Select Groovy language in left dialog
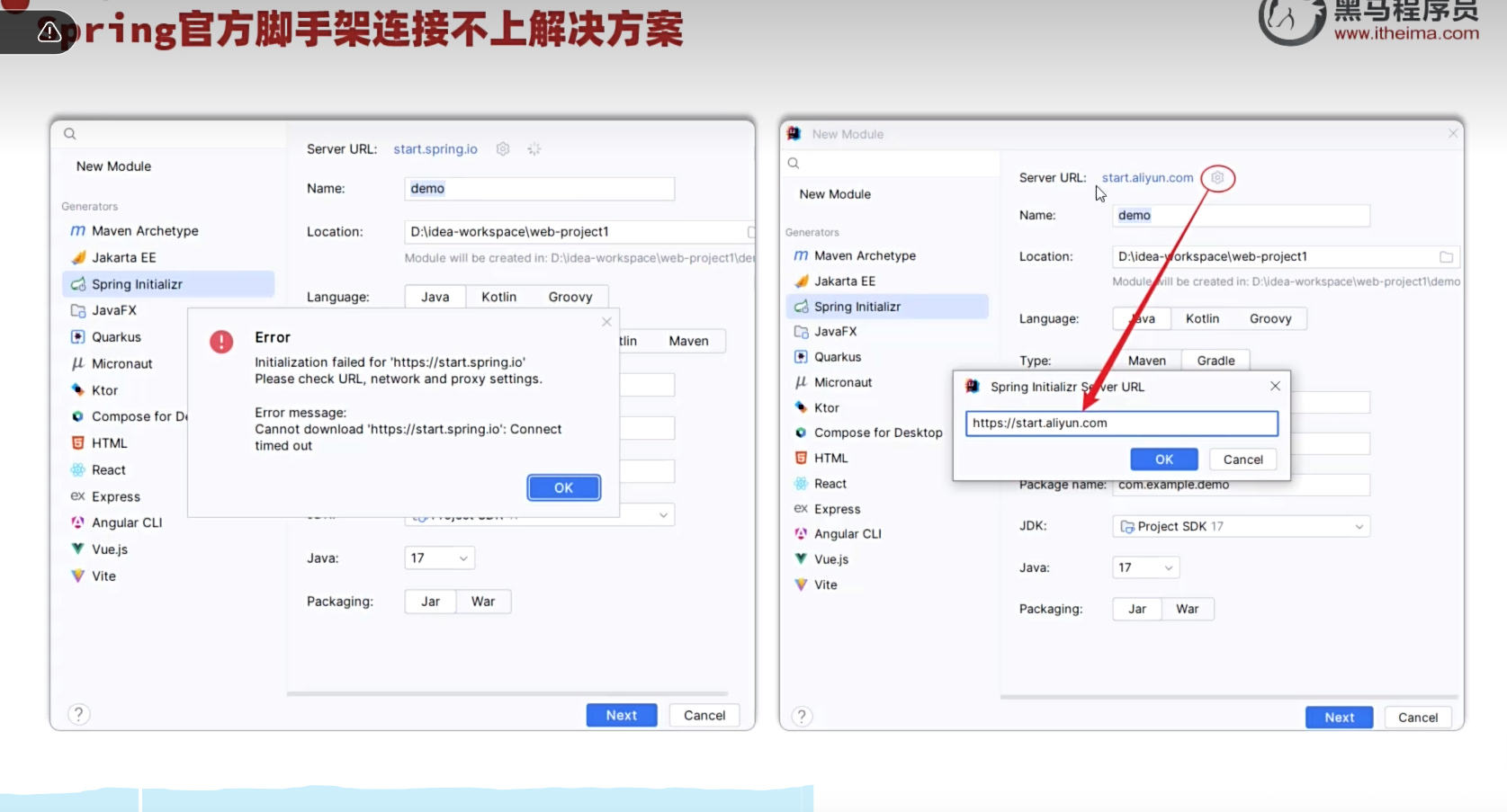This screenshot has height=812, width=1507. coord(570,297)
